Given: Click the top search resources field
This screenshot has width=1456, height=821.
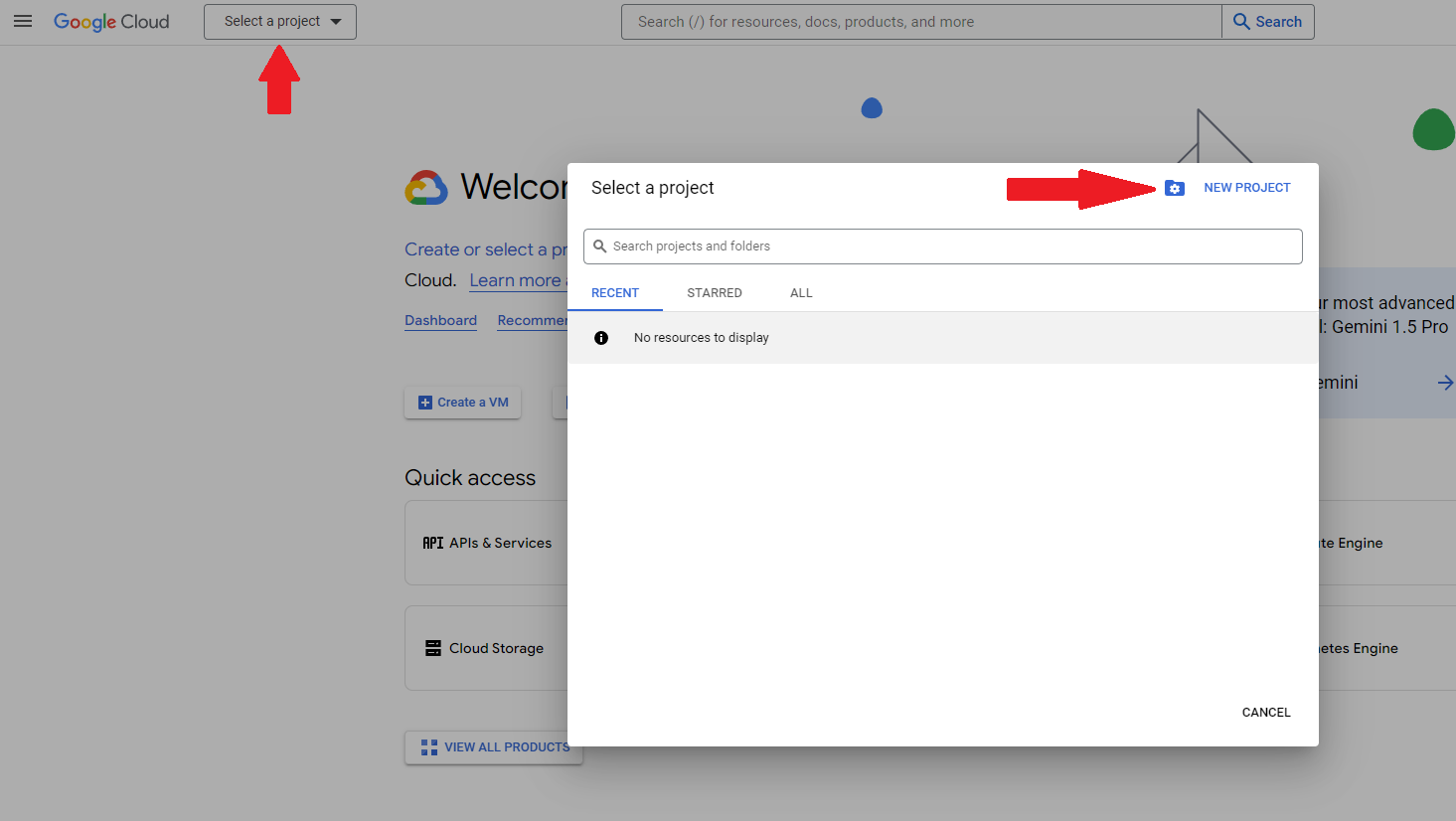Looking at the screenshot, I should 921,22.
